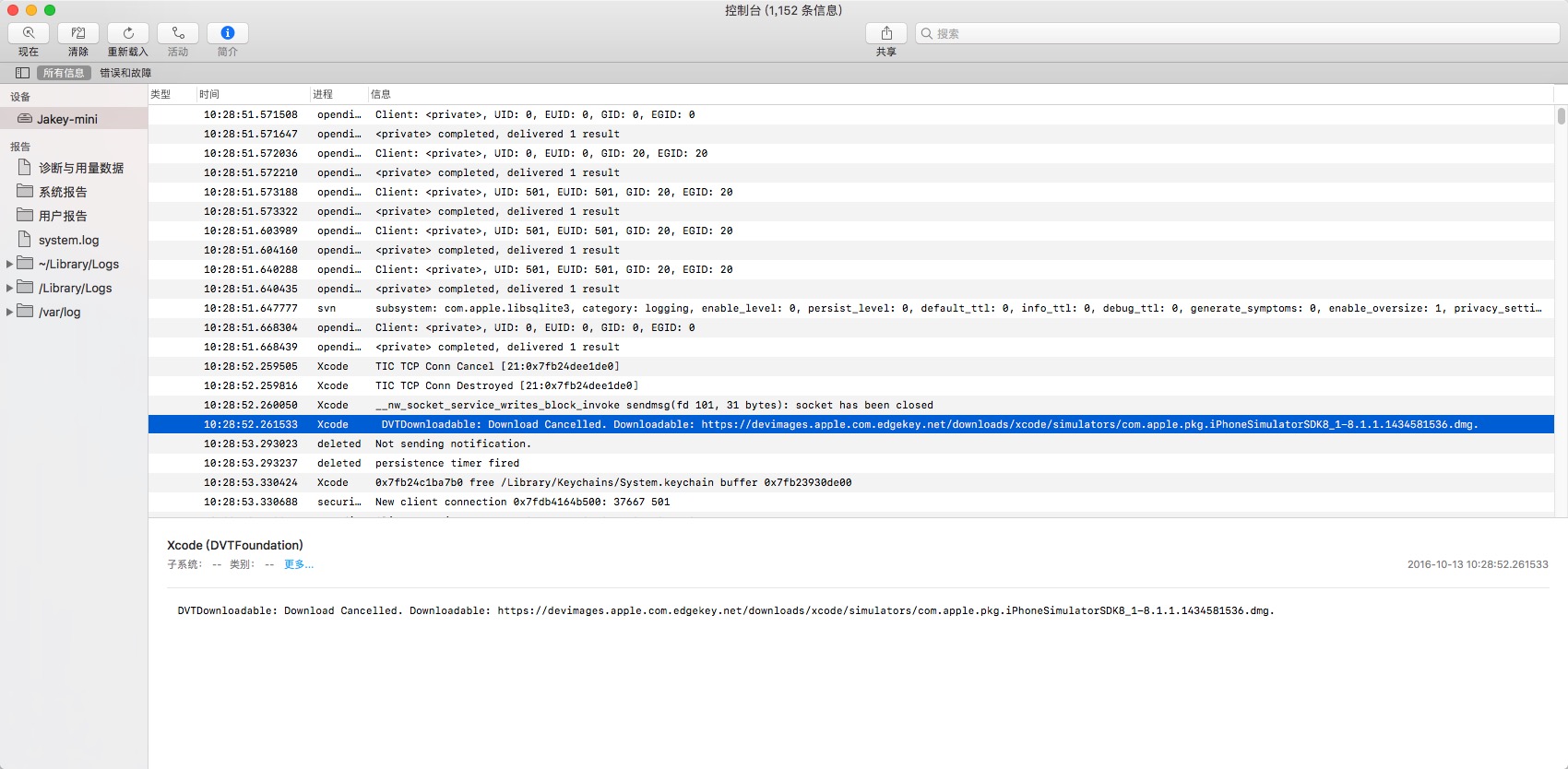Select row at 10:28:51.571647

tap(850, 134)
